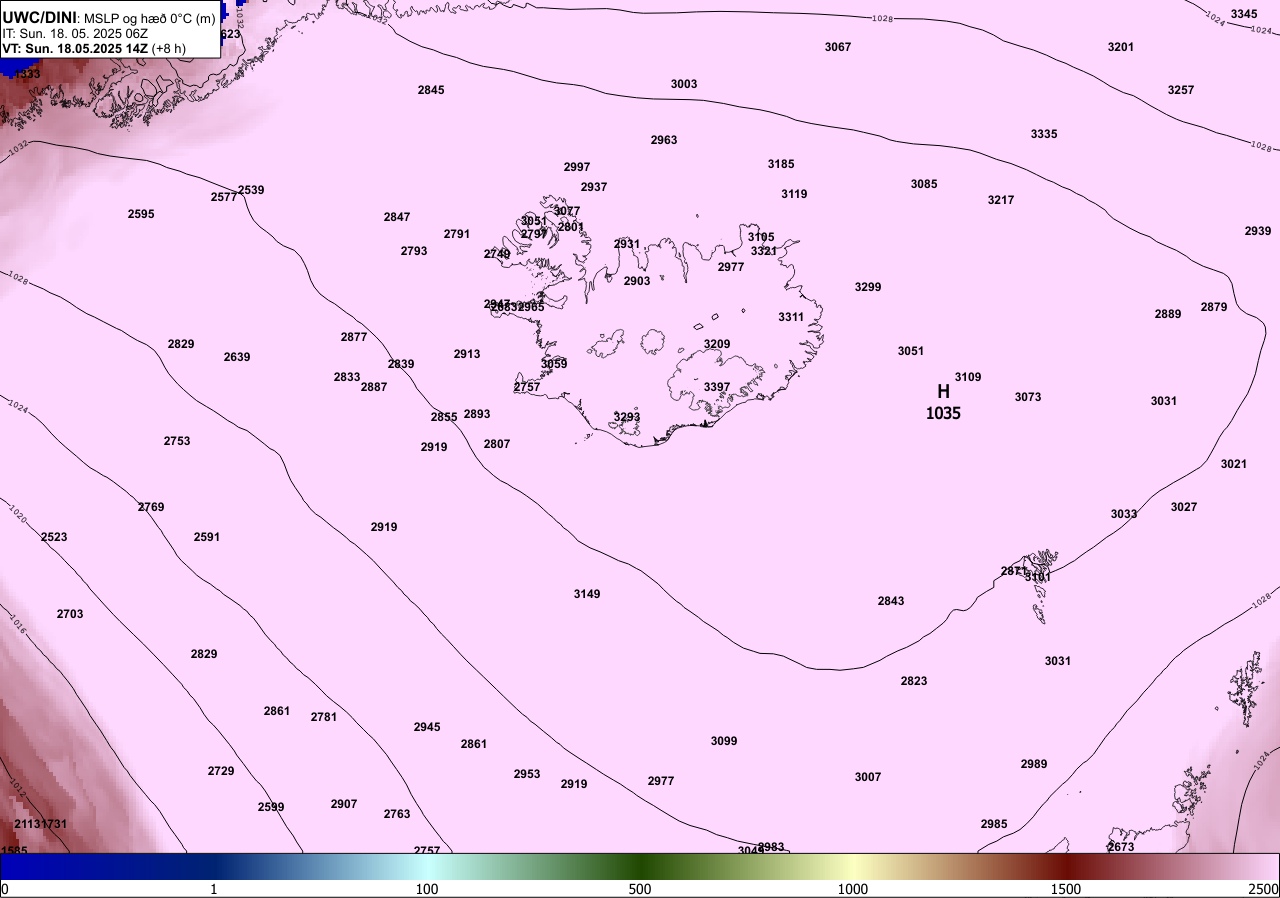
Task: Click the 3149 height value
Action: point(587,594)
